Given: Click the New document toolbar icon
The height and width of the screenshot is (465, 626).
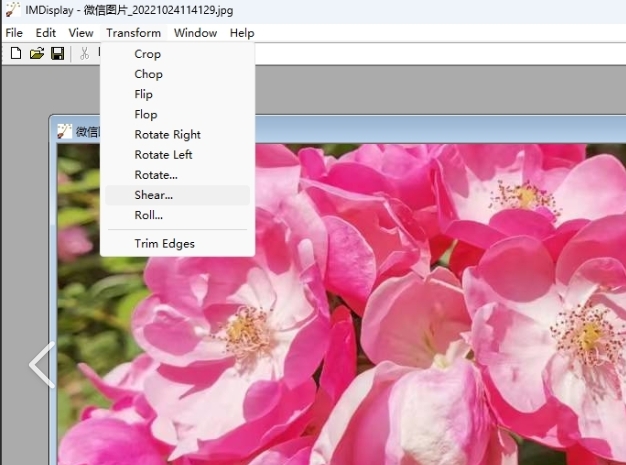Looking at the screenshot, I should point(16,53).
